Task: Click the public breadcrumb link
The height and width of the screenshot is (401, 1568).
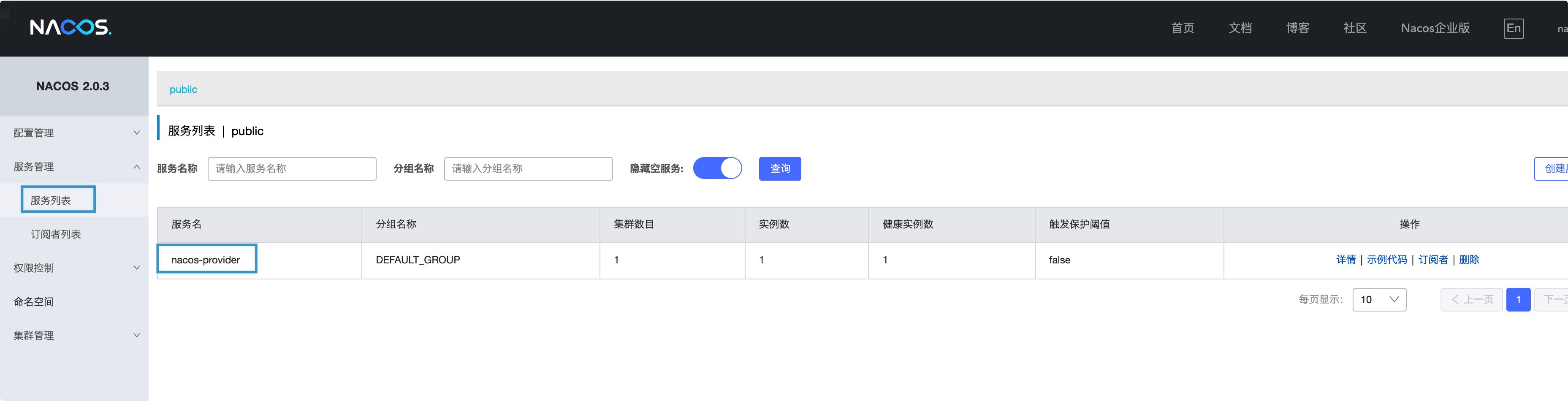Action: click(x=184, y=89)
